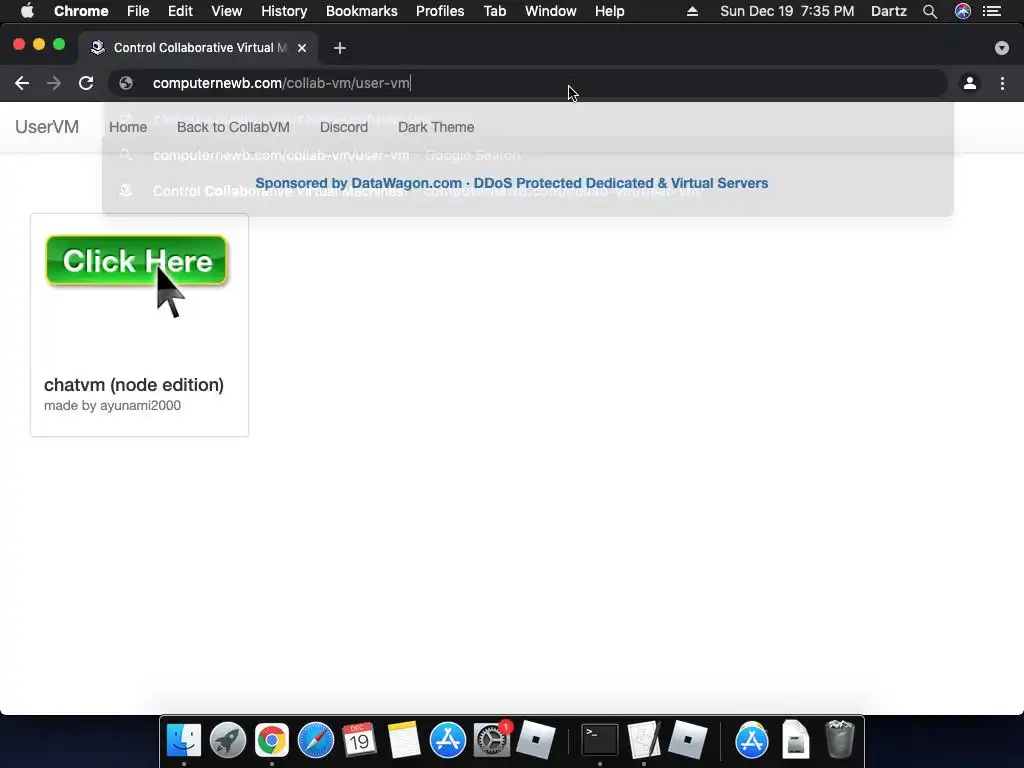Screen dimensions: 1024x768
Task: Go back with the browser back arrow
Action: tap(22, 83)
